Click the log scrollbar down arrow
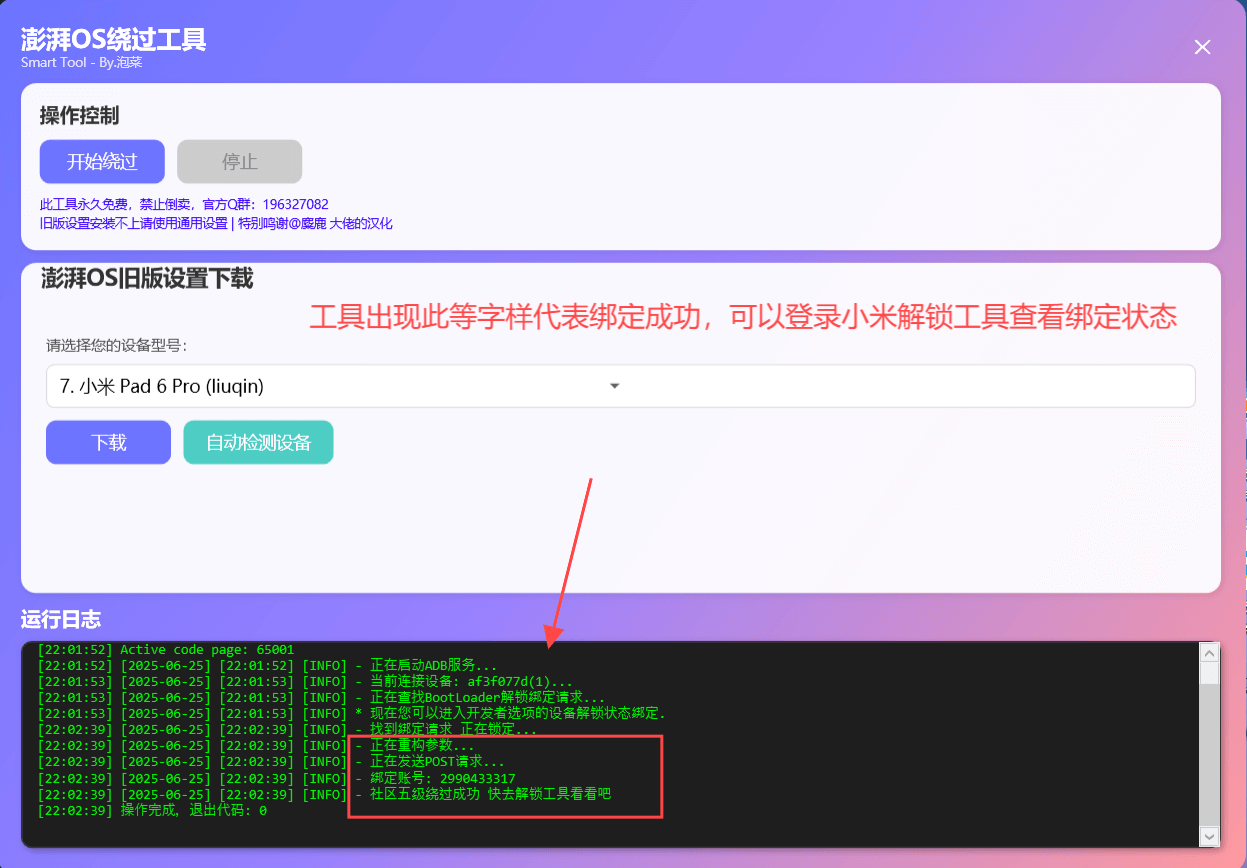 (x=1209, y=836)
